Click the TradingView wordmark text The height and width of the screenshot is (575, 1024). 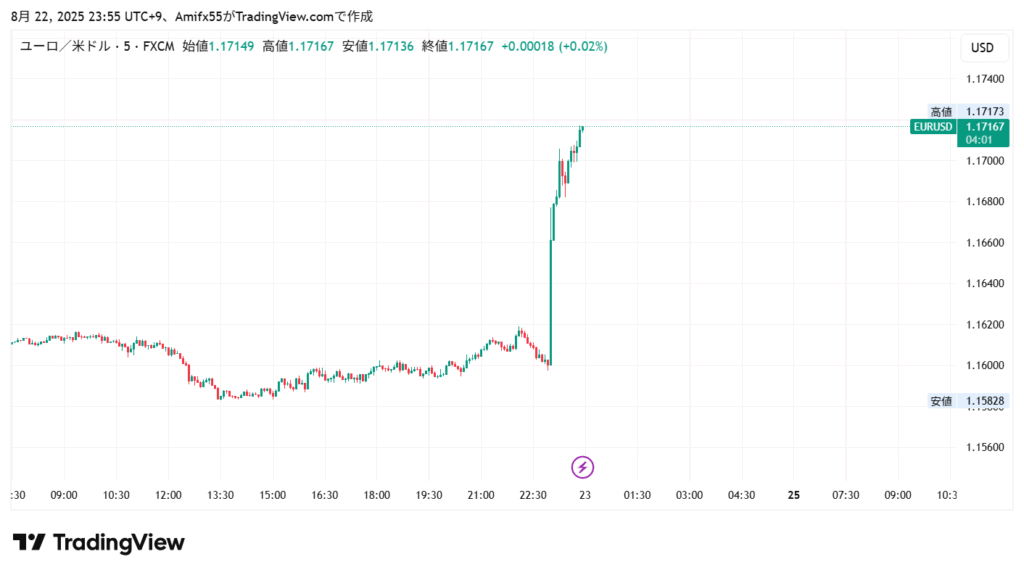click(119, 543)
